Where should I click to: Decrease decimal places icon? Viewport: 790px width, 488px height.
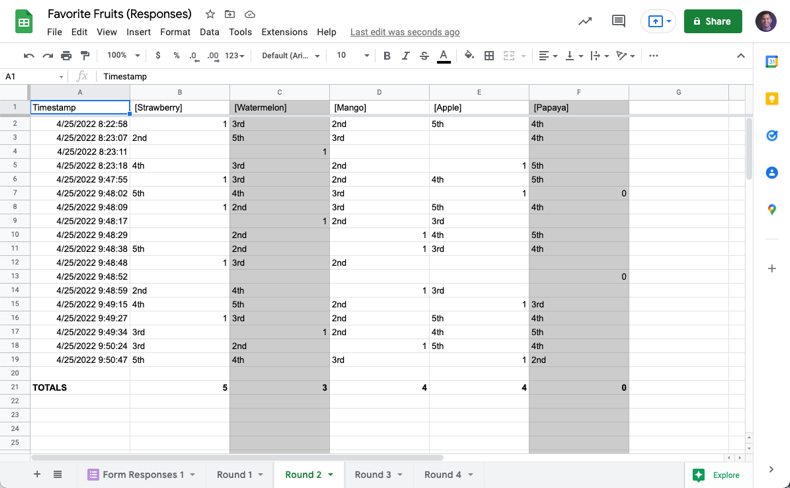(194, 56)
